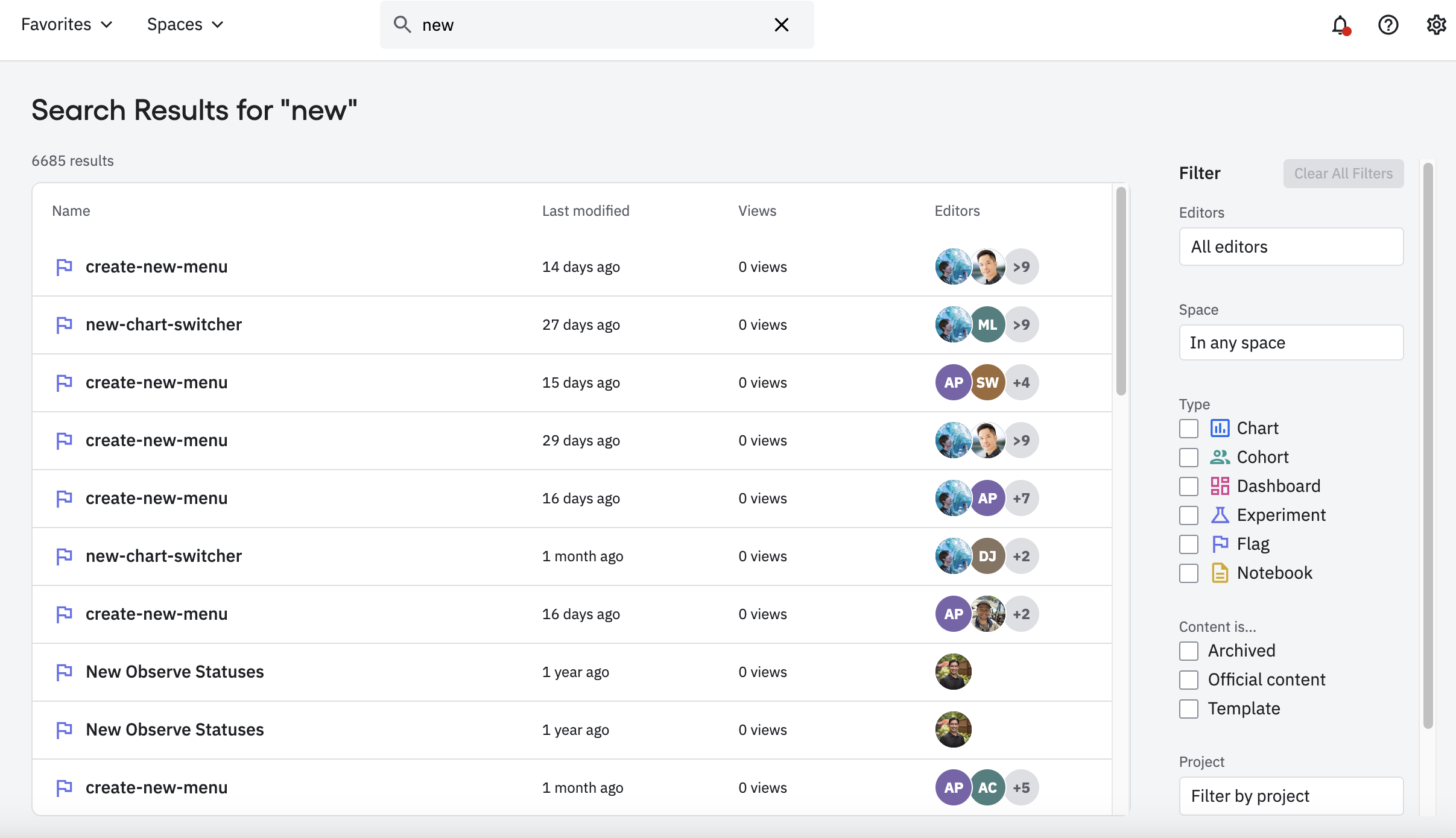Screen dimensions: 1456x838
Task: Enable the Archived content checkbox
Action: tap(1189, 650)
